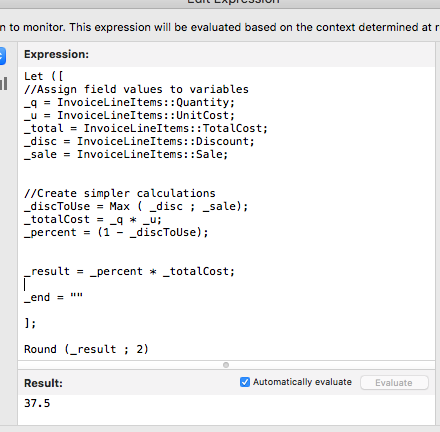Click inside the Result output area showing 37.5
Viewport: 440px width, 432px height.
[x=226, y=410]
